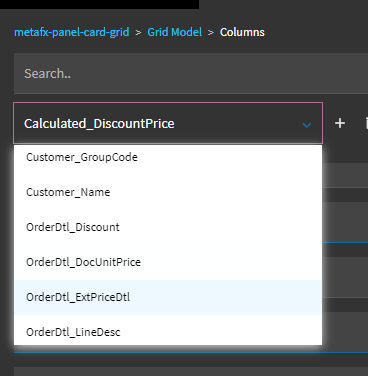The height and width of the screenshot is (376, 368).
Task: Open the metafx-panel-card-grid breadcrumb link
Action: [x=72, y=32]
